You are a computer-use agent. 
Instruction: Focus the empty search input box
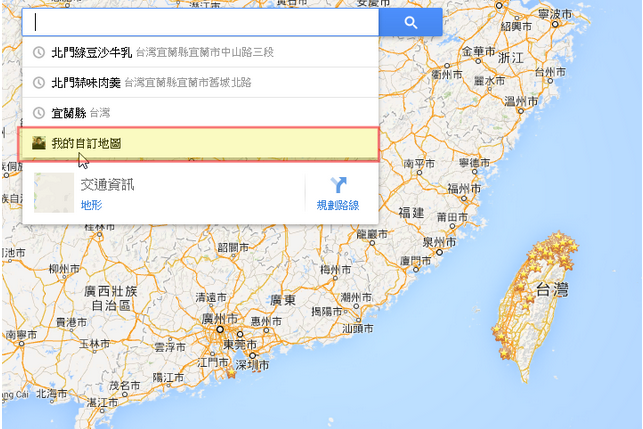(x=200, y=22)
